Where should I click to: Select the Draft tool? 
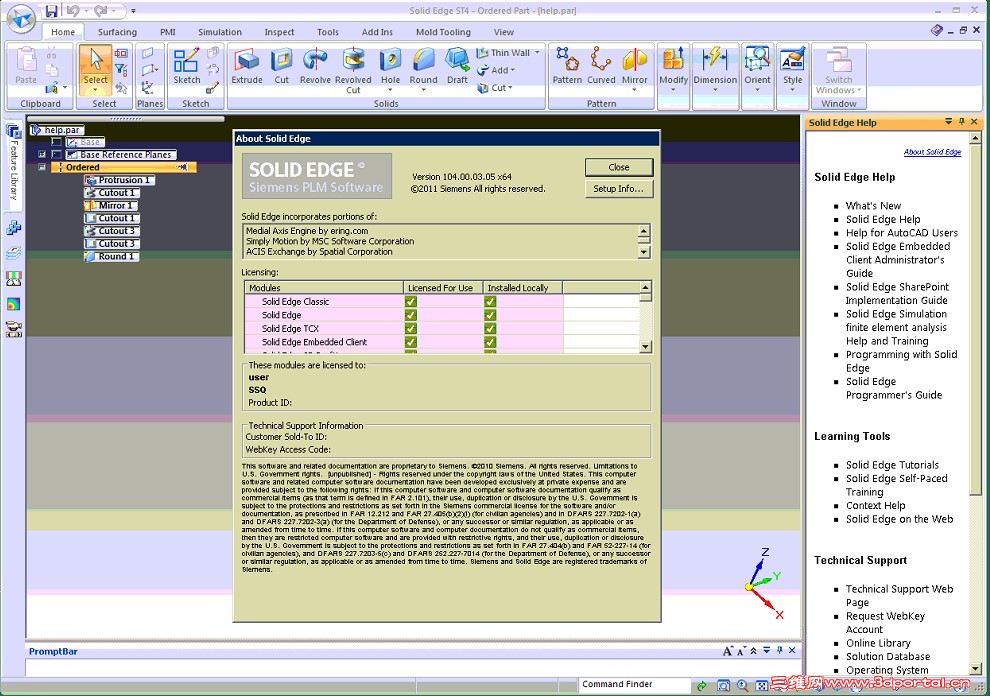(x=457, y=66)
